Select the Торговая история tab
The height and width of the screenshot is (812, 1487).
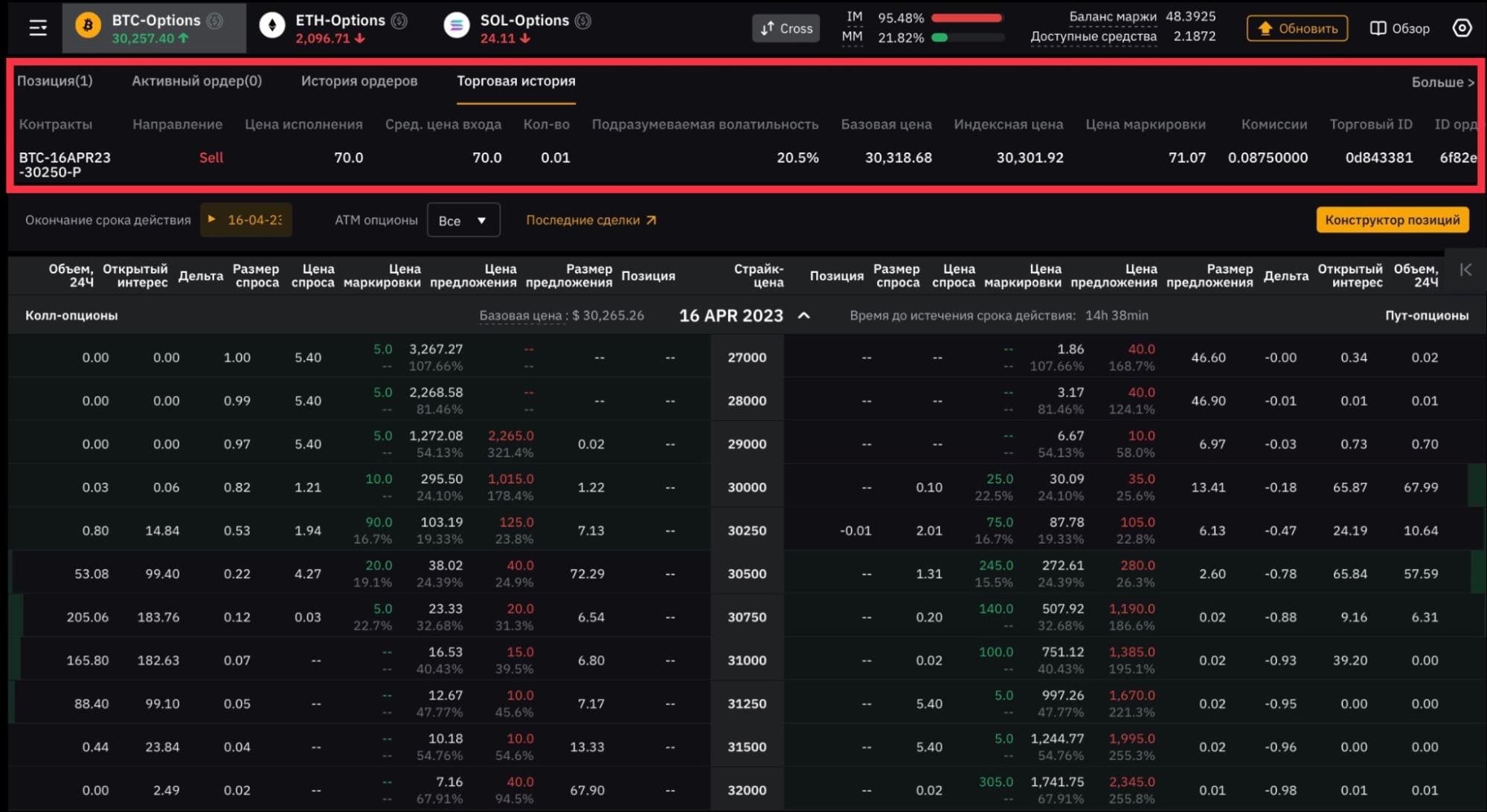(x=516, y=81)
